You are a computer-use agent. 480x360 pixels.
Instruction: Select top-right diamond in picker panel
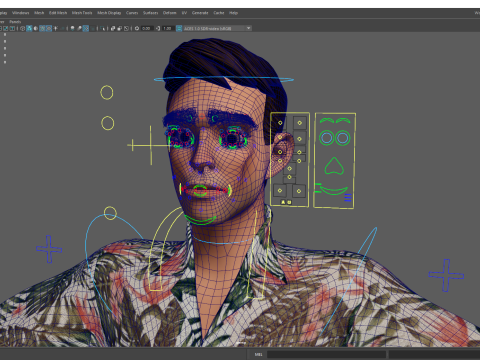click(x=299, y=123)
